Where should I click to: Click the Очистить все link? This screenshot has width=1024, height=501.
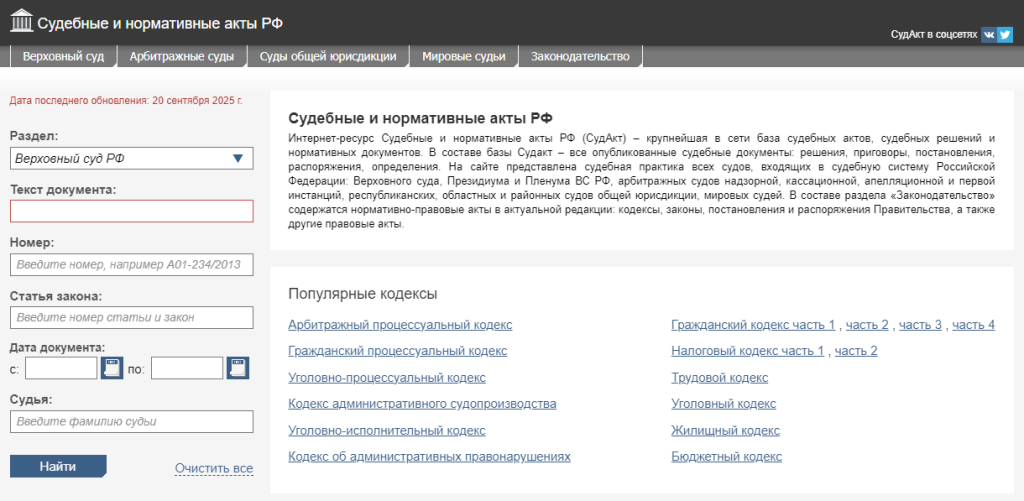[x=214, y=468]
